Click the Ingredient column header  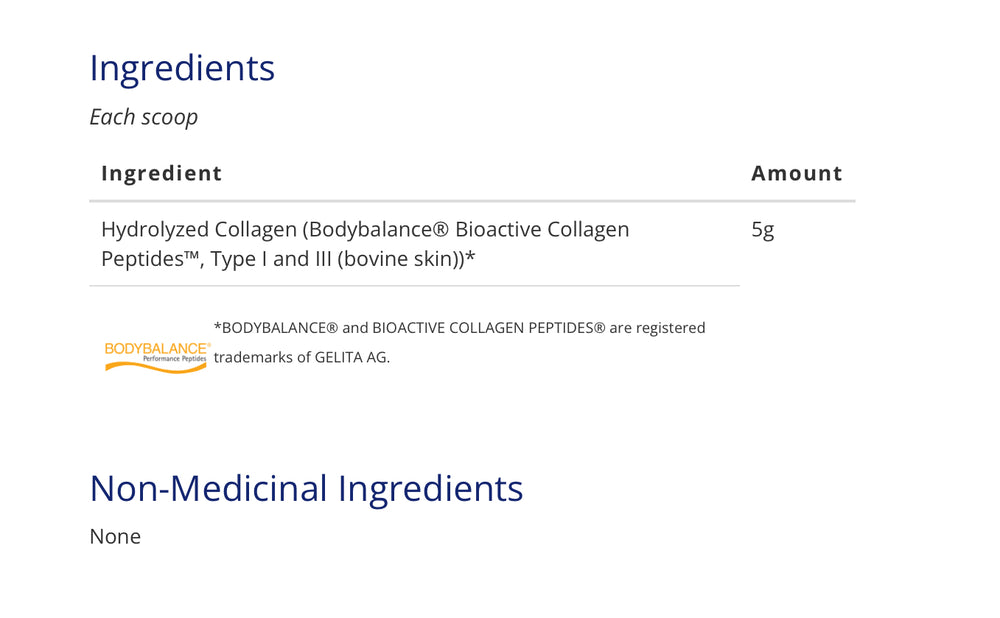click(161, 173)
